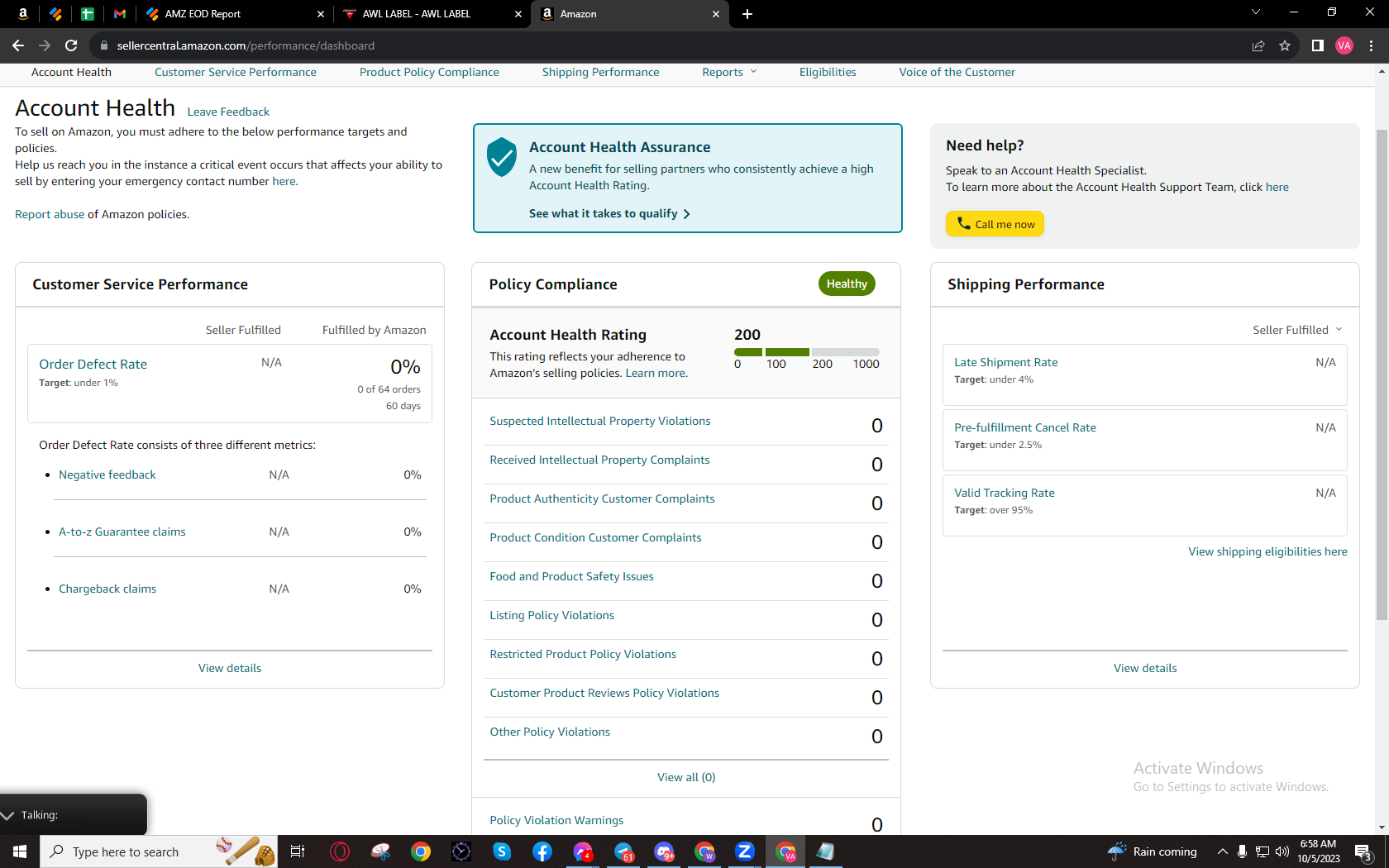Open a new browser tab
The image size is (1389, 868).
point(747,14)
